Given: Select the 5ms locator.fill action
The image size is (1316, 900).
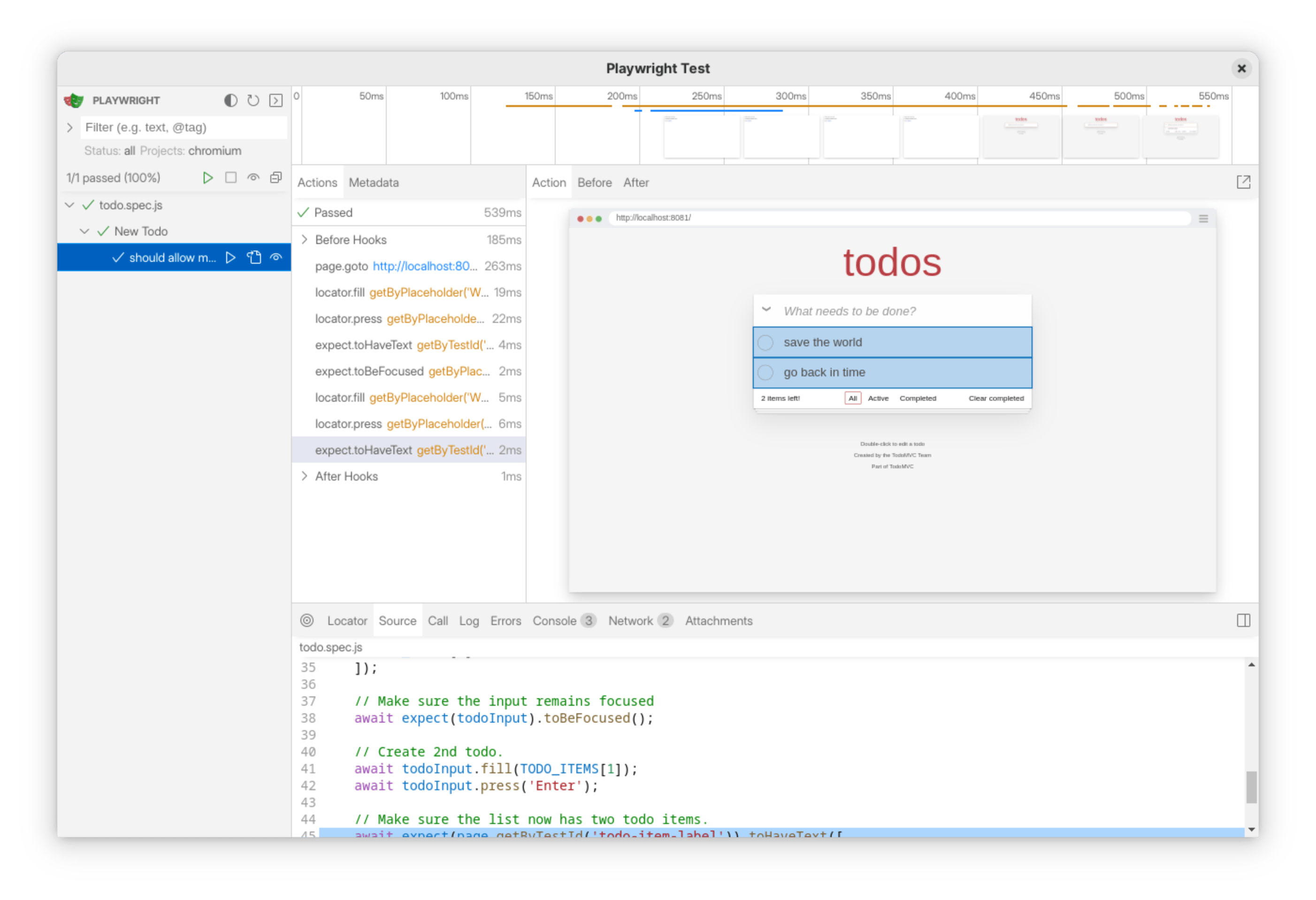Looking at the screenshot, I should pyautogui.click(x=409, y=397).
